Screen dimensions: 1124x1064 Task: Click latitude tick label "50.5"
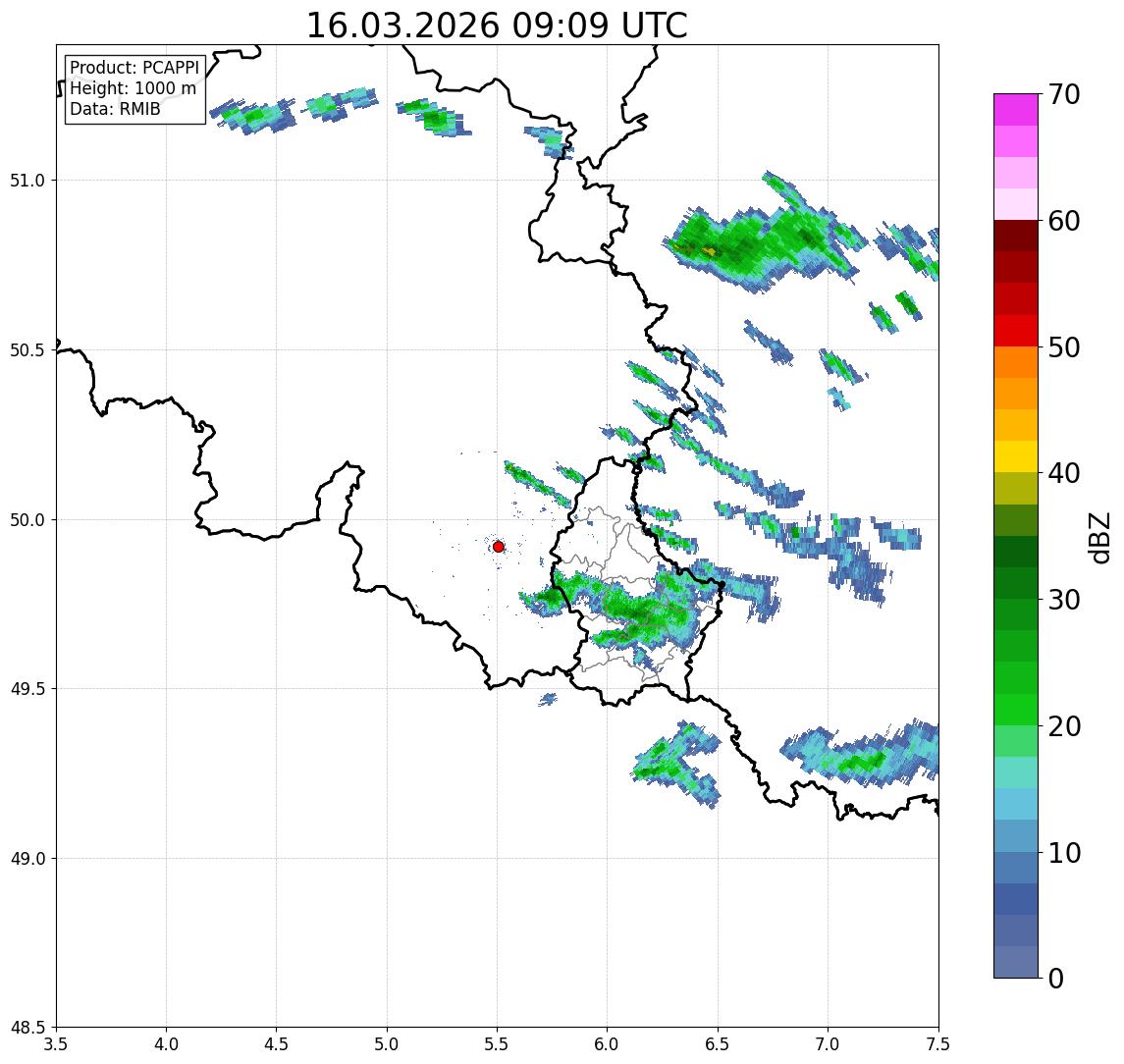27,350
